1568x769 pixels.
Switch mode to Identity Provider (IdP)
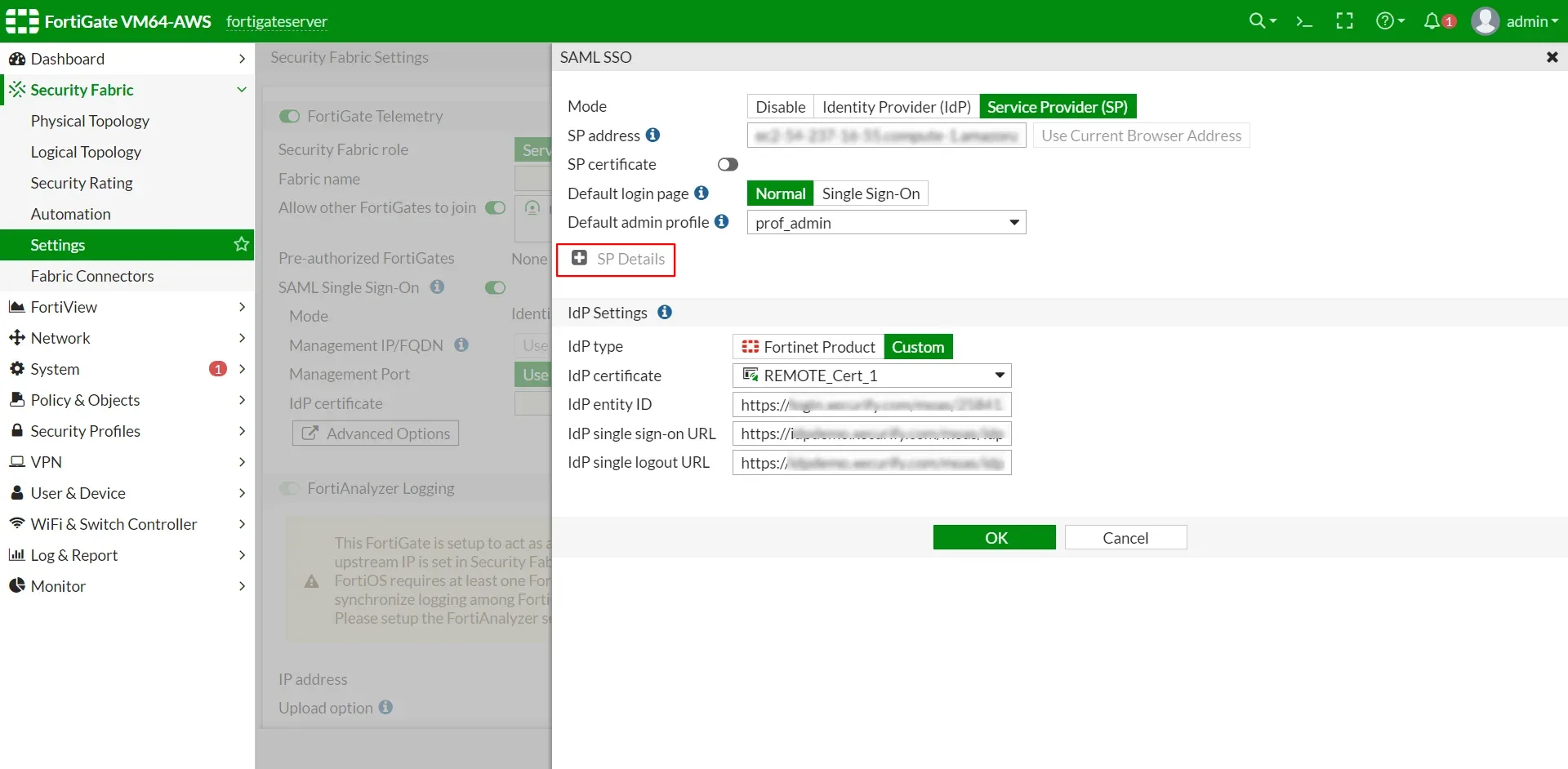point(896,106)
